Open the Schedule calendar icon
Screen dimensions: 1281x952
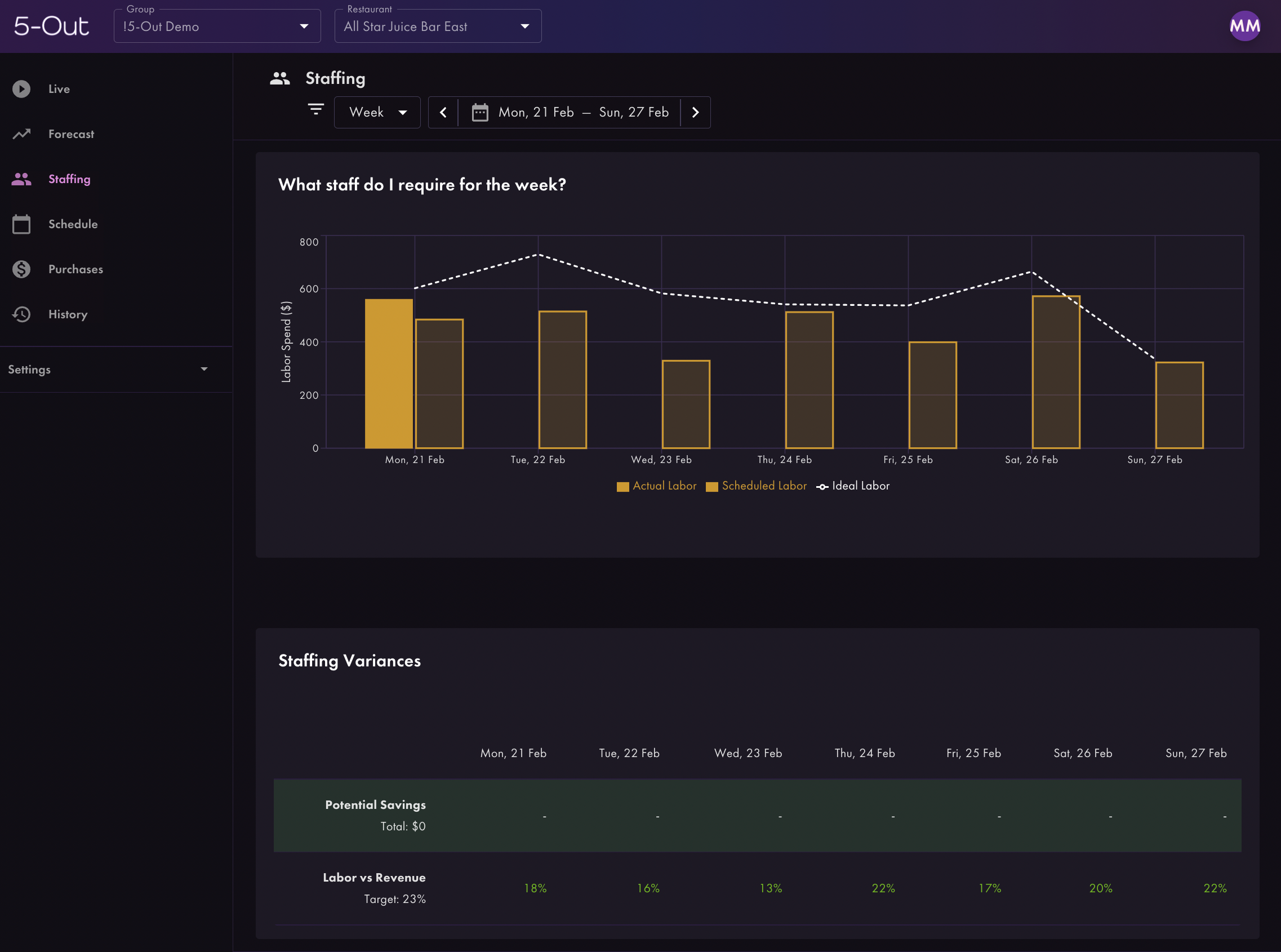tap(21, 224)
